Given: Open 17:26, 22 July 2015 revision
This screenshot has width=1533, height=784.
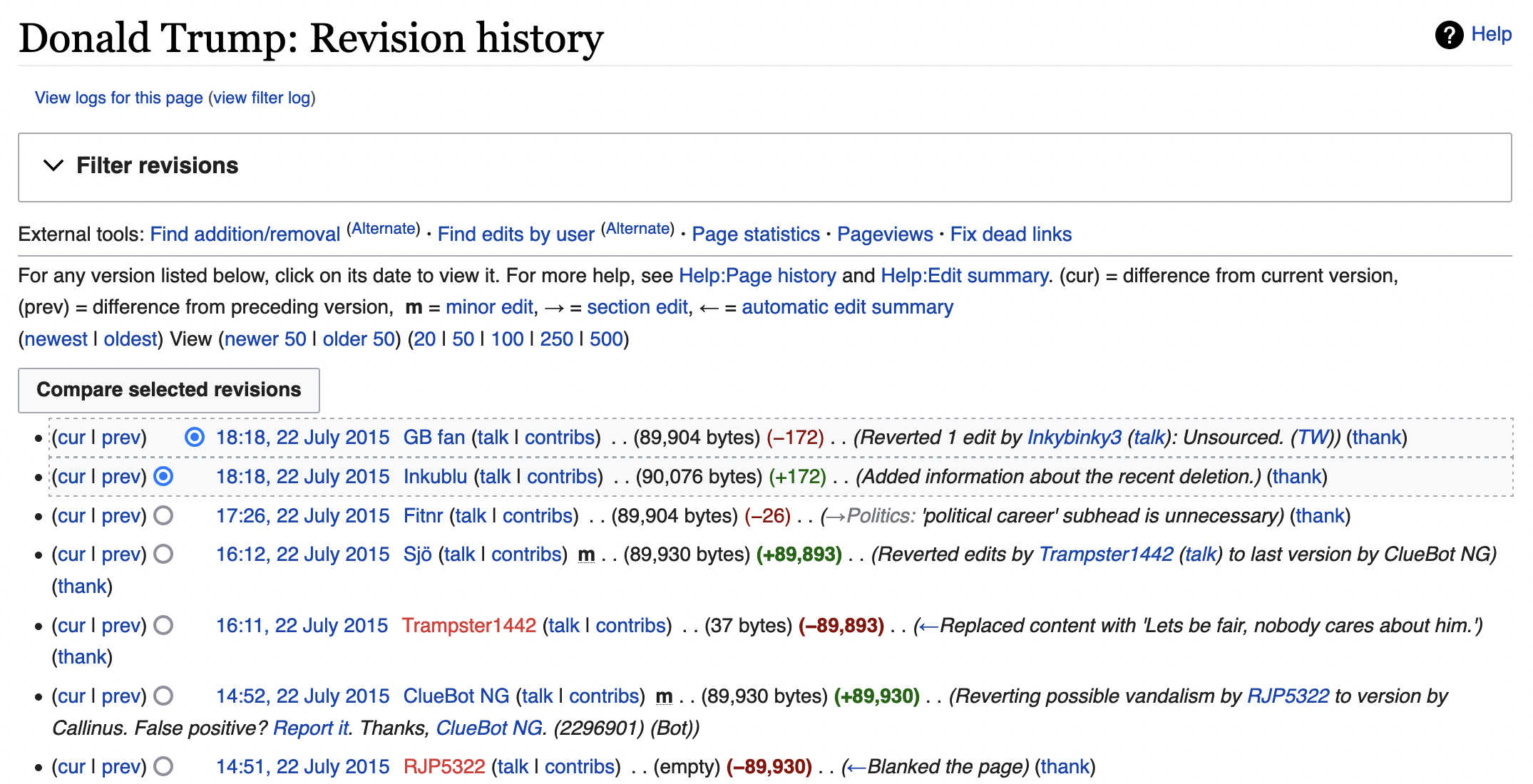Looking at the screenshot, I should click(302, 515).
